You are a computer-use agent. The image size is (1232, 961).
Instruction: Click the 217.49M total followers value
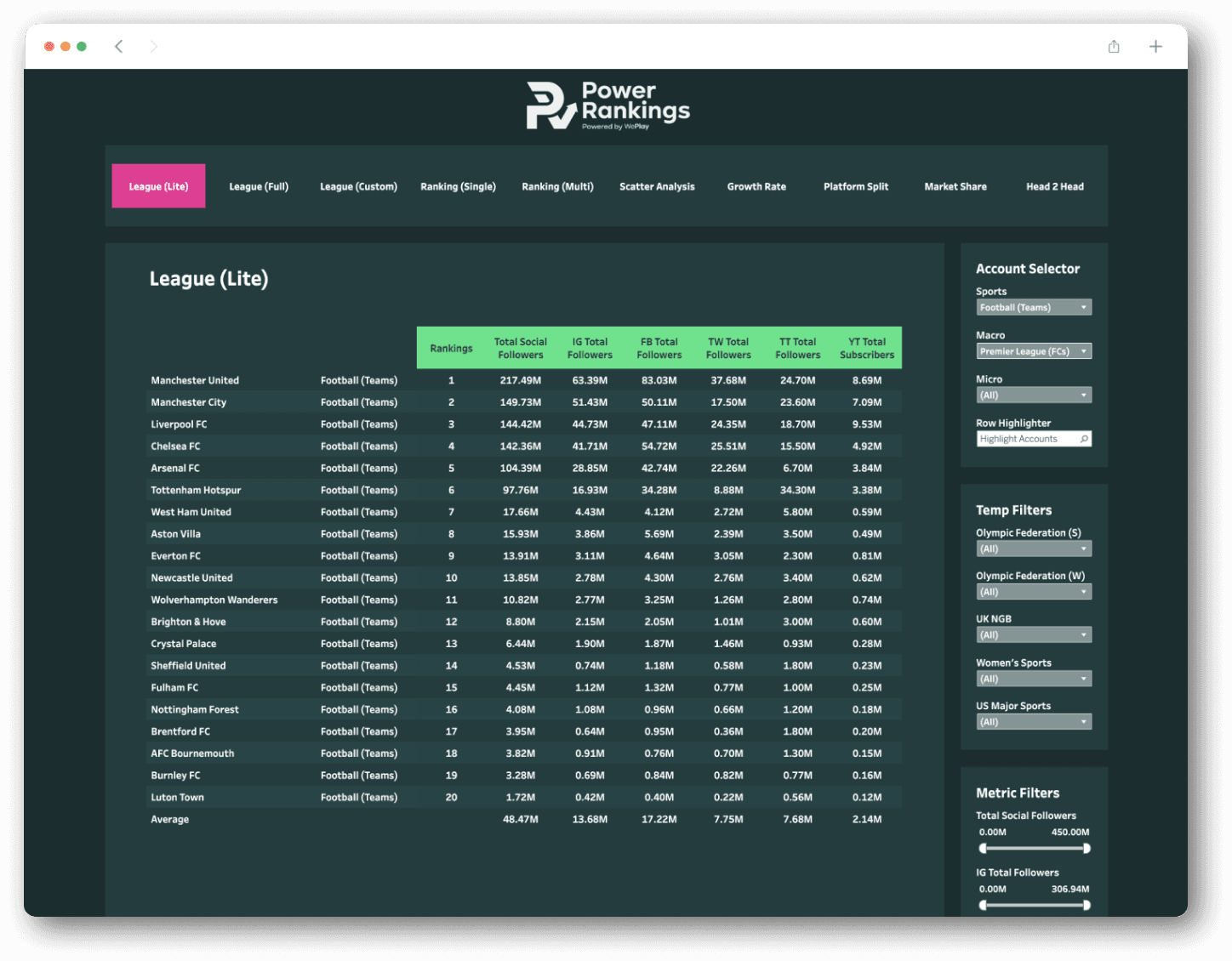tap(521, 381)
